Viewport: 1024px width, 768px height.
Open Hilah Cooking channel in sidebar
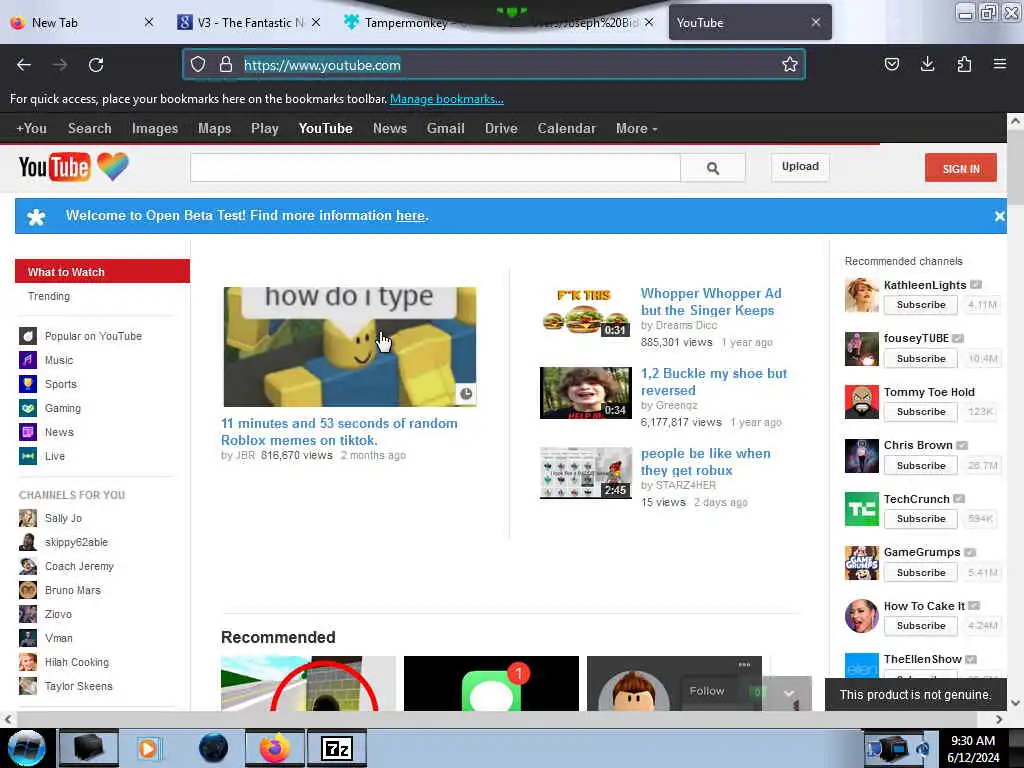point(64,662)
